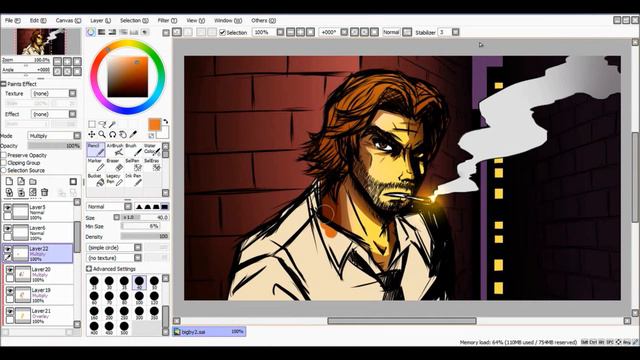This screenshot has width=640, height=360.
Task: Click the navigator preview thumbnail
Action: pos(41,41)
